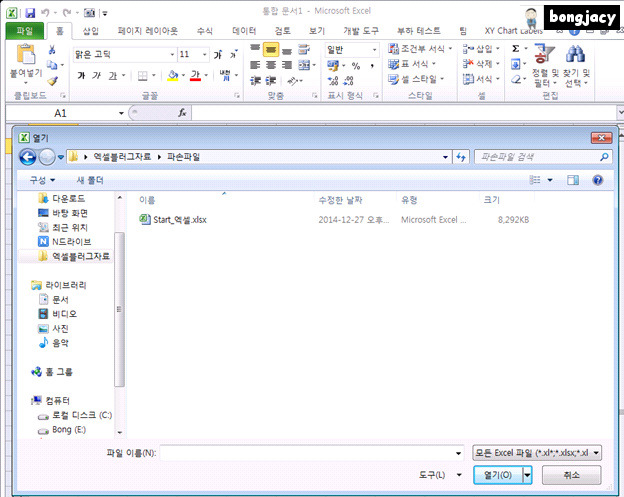
Task: Switch to the 개발 도구 tab
Action: click(361, 31)
